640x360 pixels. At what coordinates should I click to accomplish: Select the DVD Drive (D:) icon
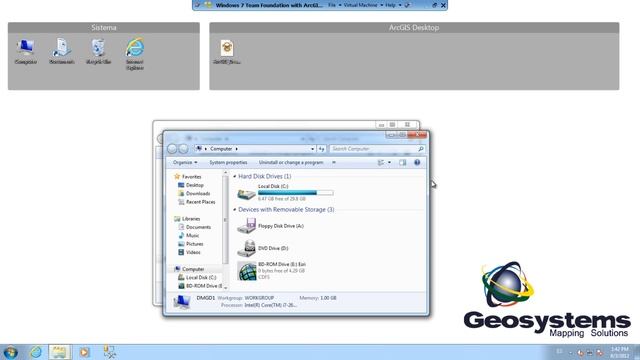coord(247,248)
